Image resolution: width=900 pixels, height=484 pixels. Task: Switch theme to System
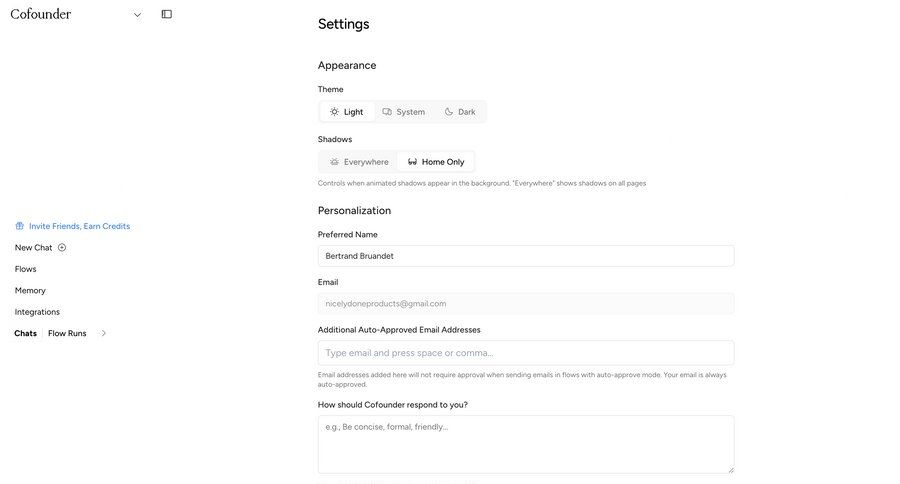click(404, 112)
